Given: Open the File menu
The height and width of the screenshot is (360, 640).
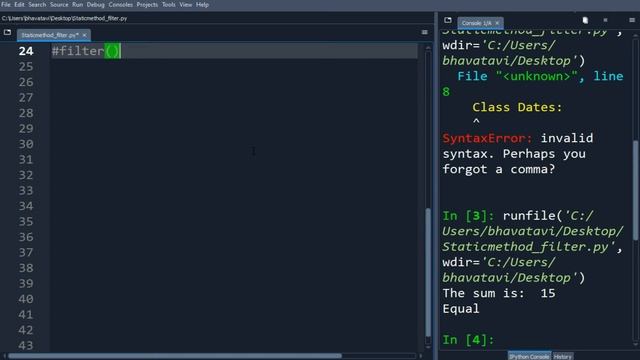Looking at the screenshot, I should point(6,4).
